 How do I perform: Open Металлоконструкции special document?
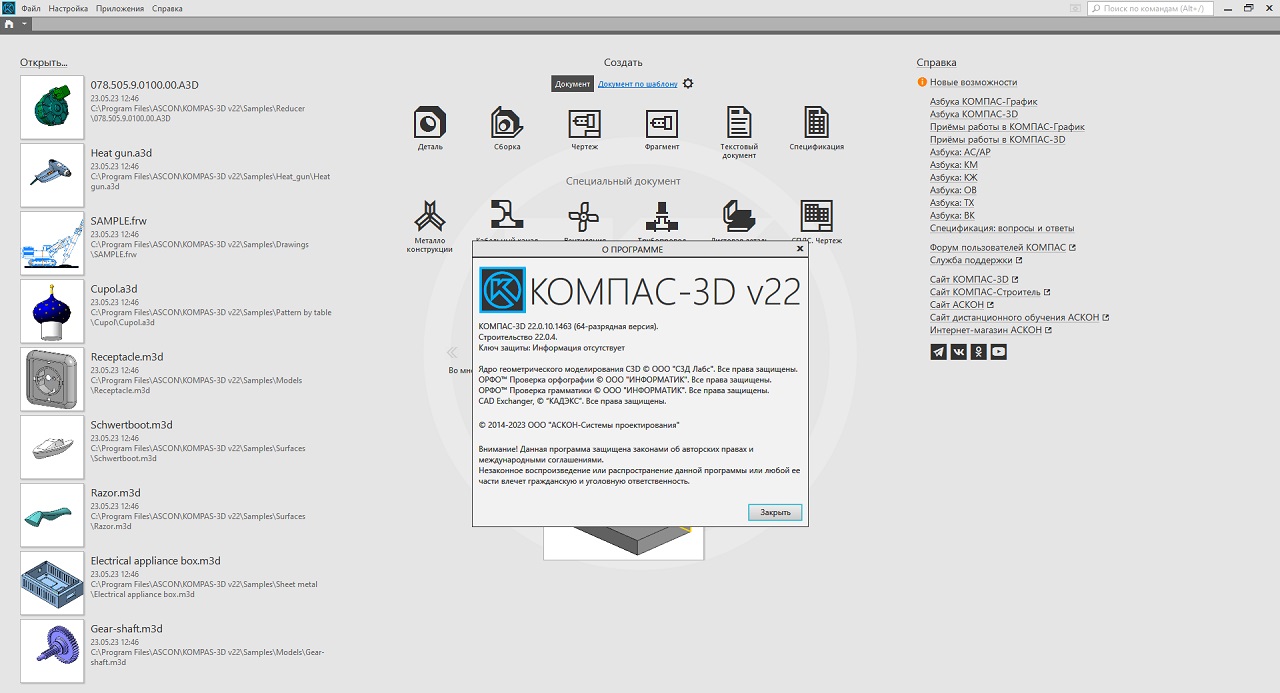(x=430, y=216)
